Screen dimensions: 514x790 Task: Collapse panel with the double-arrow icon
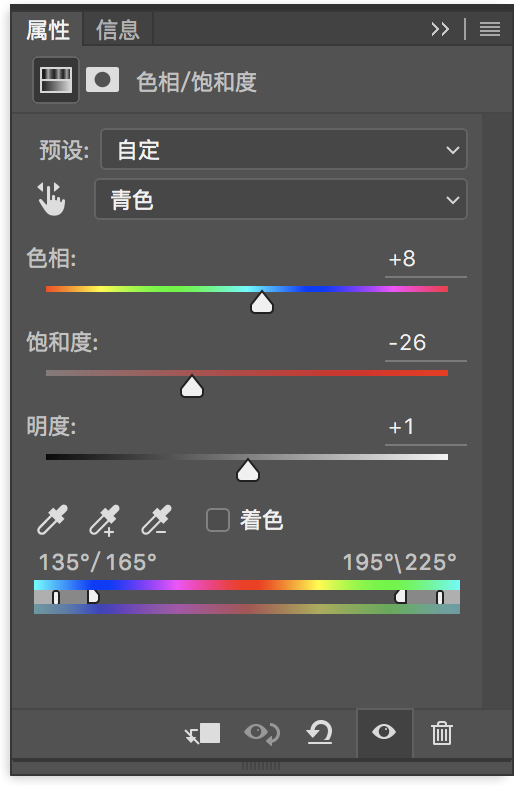tap(440, 29)
